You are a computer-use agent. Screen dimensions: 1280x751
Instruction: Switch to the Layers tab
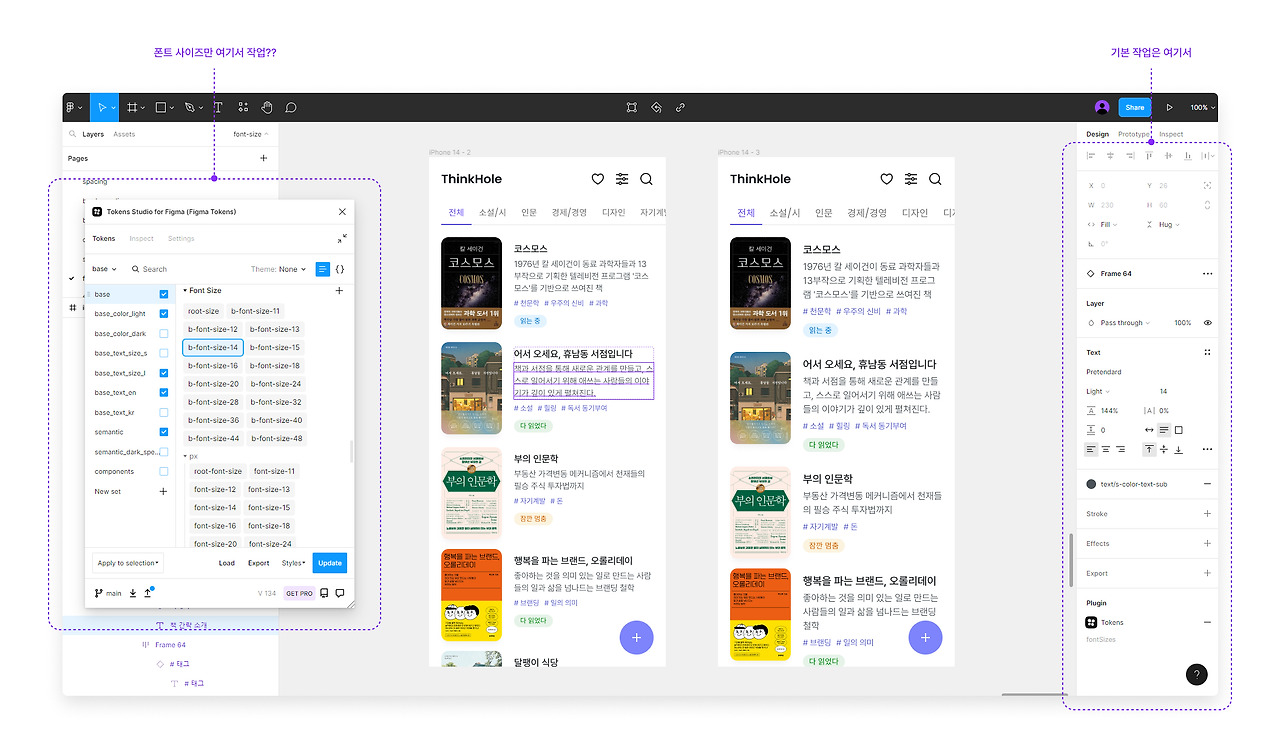click(x=93, y=134)
